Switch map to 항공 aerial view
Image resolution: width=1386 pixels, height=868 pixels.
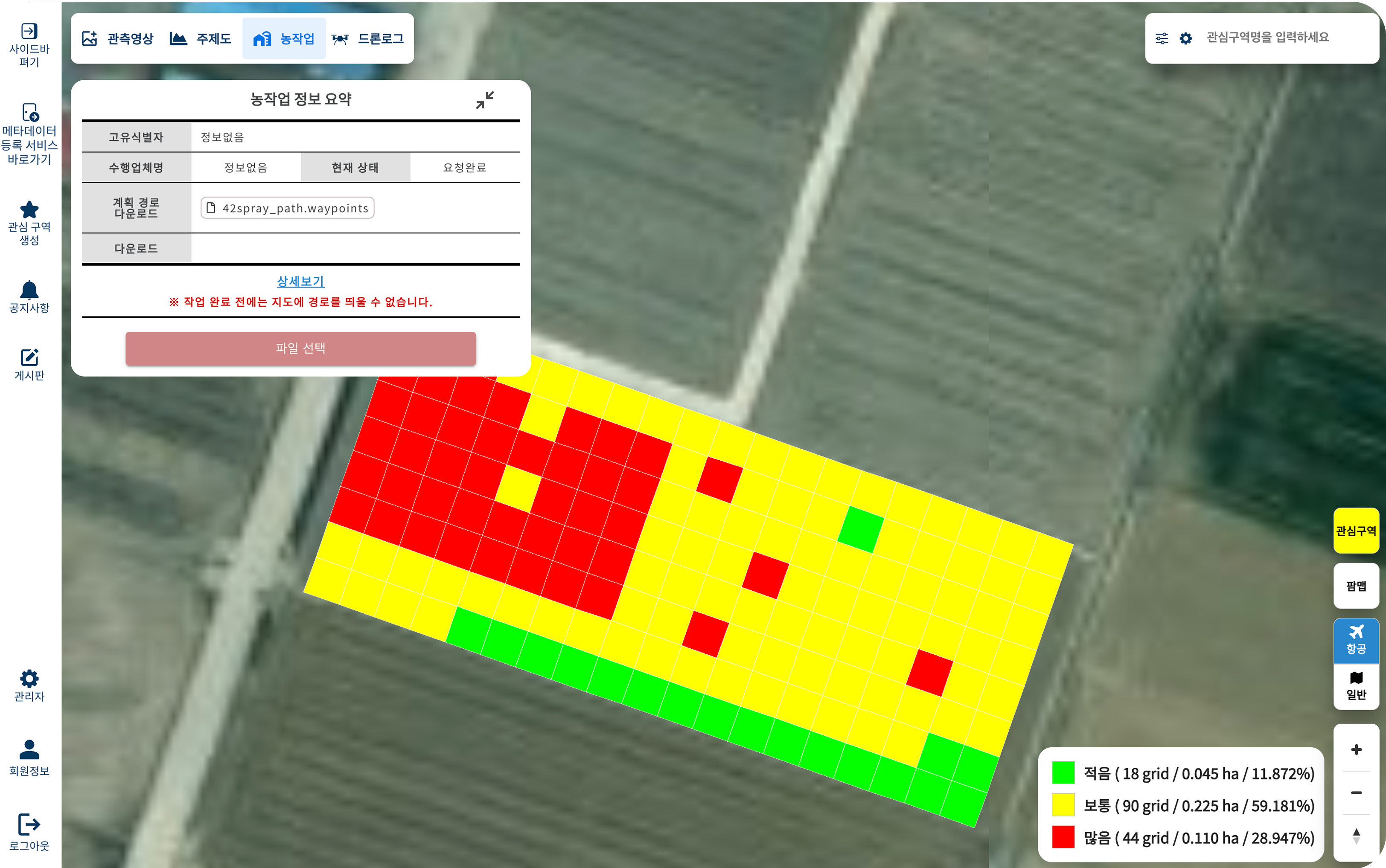pyautogui.click(x=1356, y=639)
